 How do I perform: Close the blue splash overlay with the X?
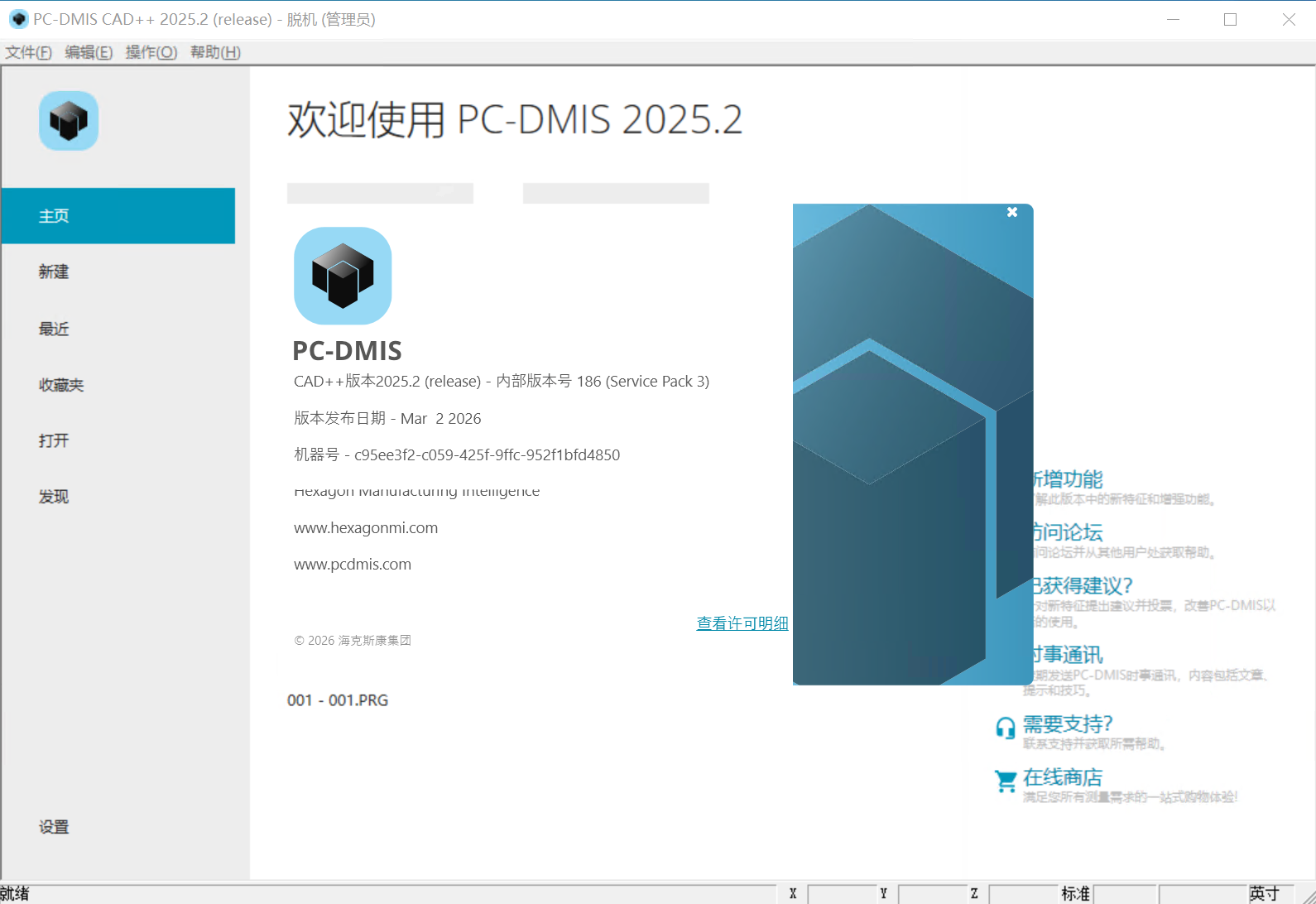click(1011, 212)
